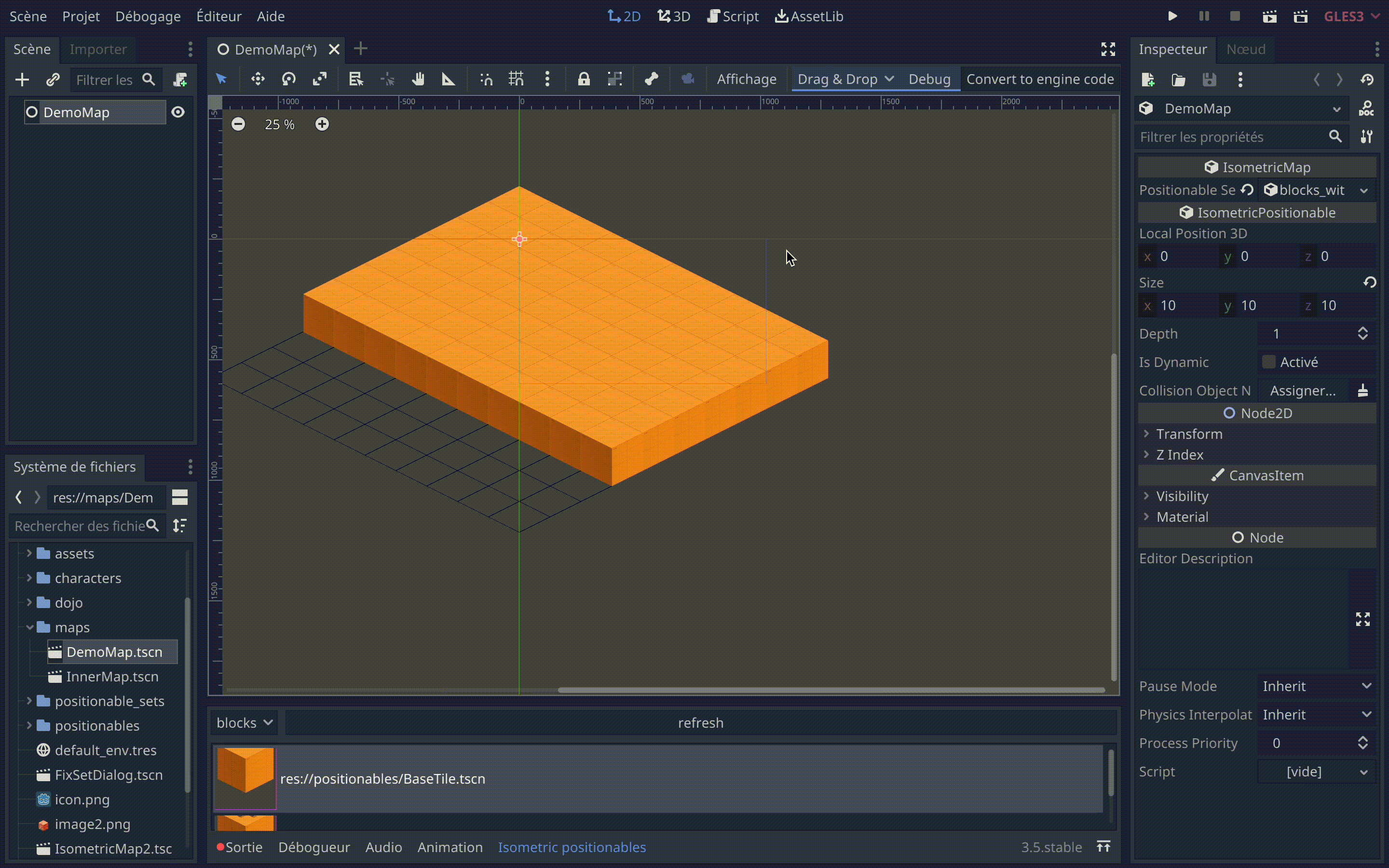Image resolution: width=1389 pixels, height=868 pixels.
Task: Load an existing resource in Inspector
Action: tap(1178, 80)
